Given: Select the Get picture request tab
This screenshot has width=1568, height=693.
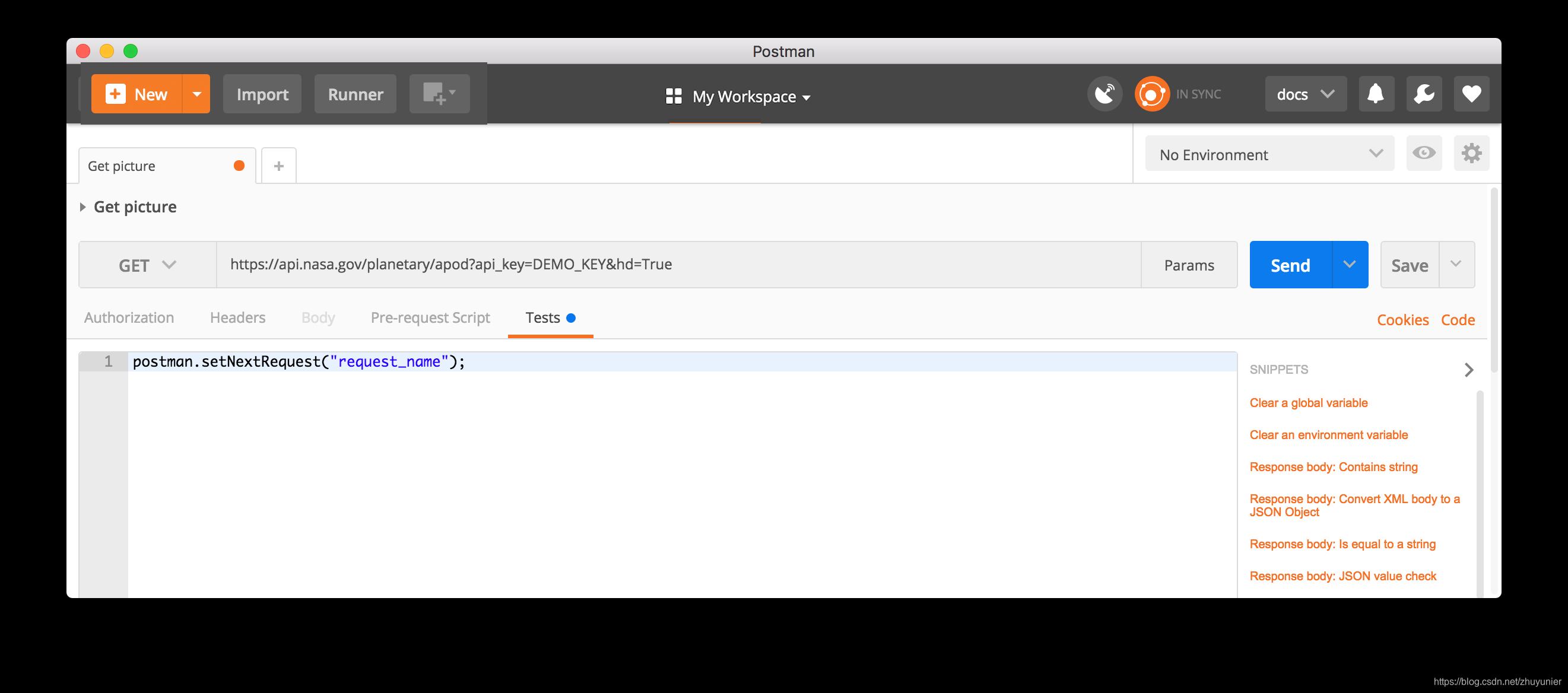Looking at the screenshot, I should 167,166.
